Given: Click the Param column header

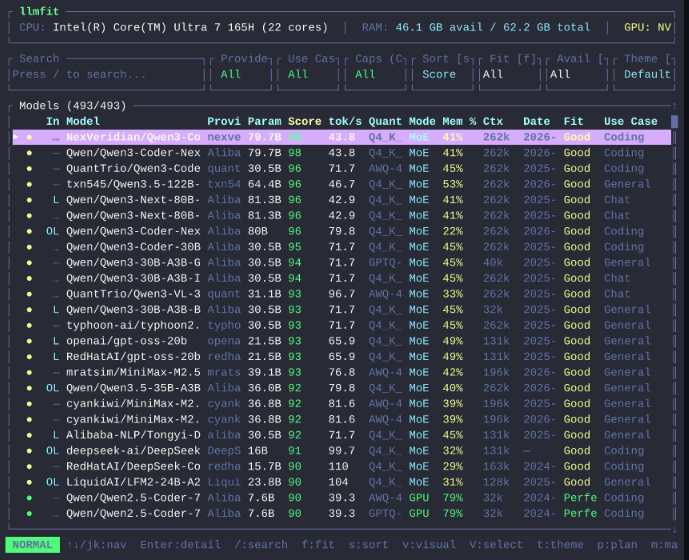Looking at the screenshot, I should (264, 121).
